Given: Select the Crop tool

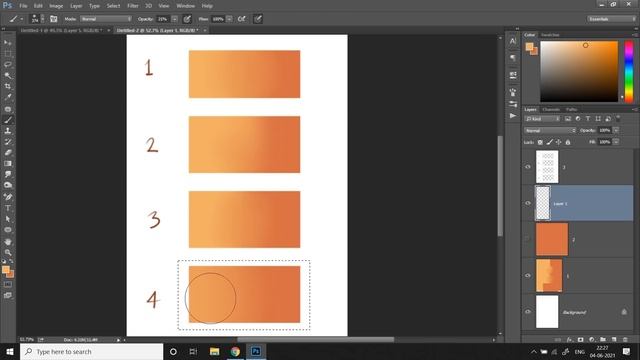Looking at the screenshot, I should 8,87.
